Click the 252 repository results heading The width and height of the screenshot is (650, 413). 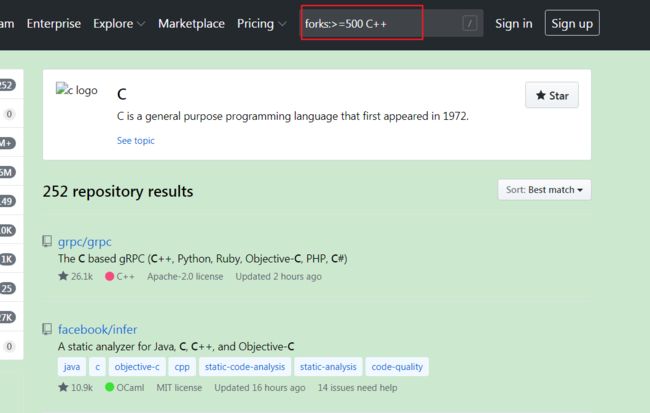point(118,192)
